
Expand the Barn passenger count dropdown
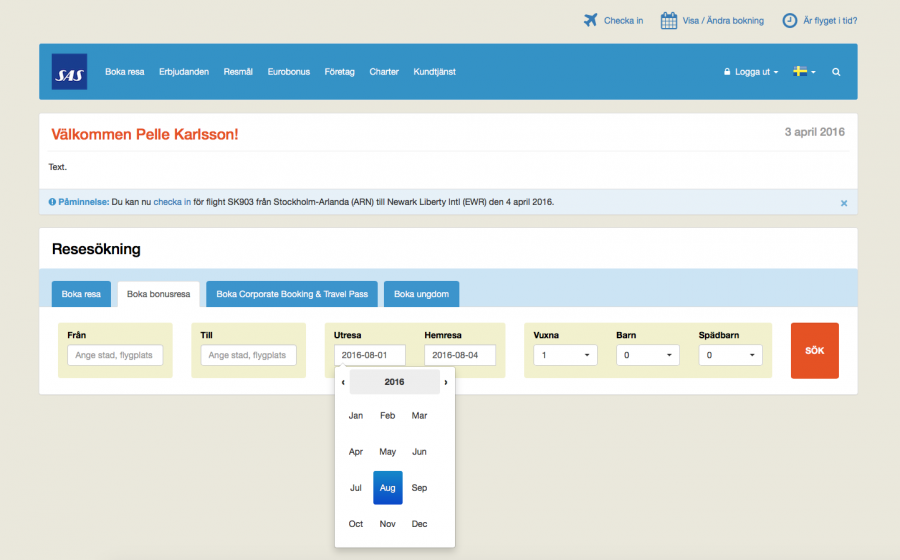pyautogui.click(x=647, y=355)
